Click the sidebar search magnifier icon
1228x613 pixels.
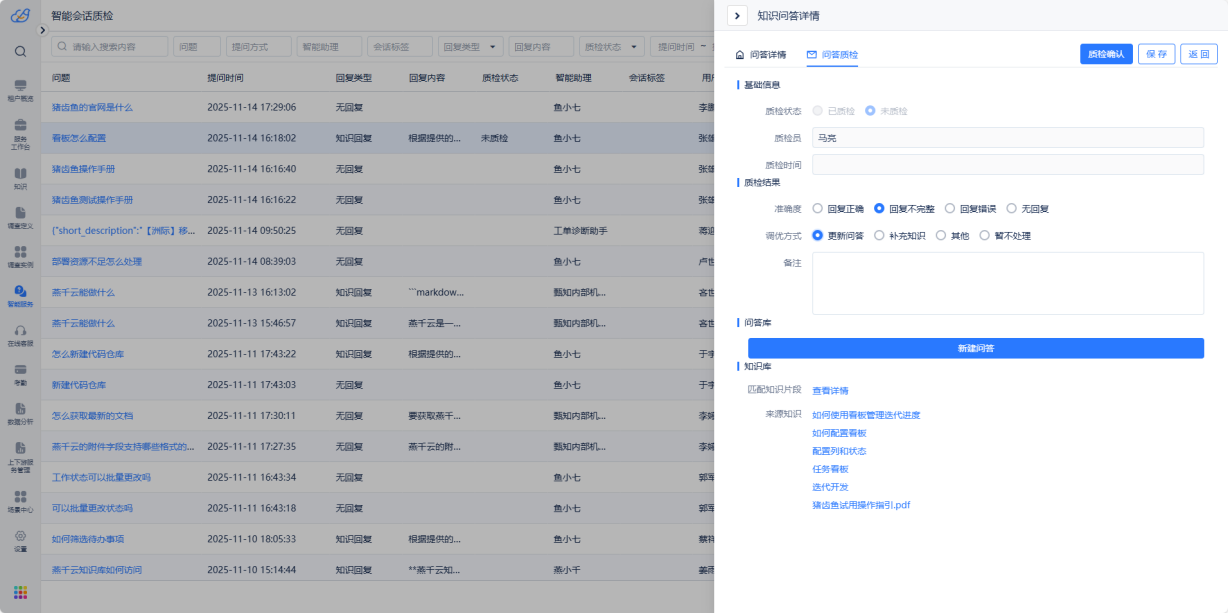coord(20,50)
